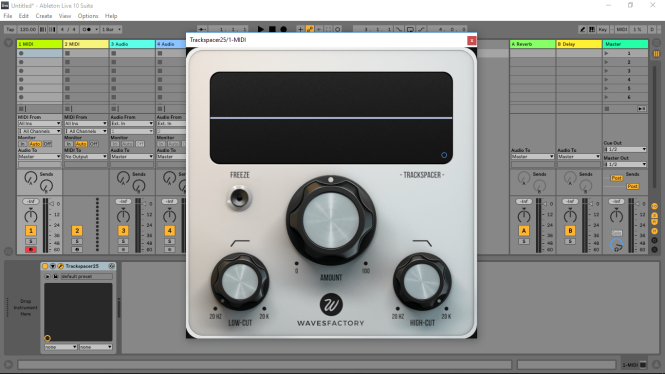Fold Trackspacer25 device using triangle icon
Image resolution: width=665 pixels, height=374 pixels.
coord(53,266)
